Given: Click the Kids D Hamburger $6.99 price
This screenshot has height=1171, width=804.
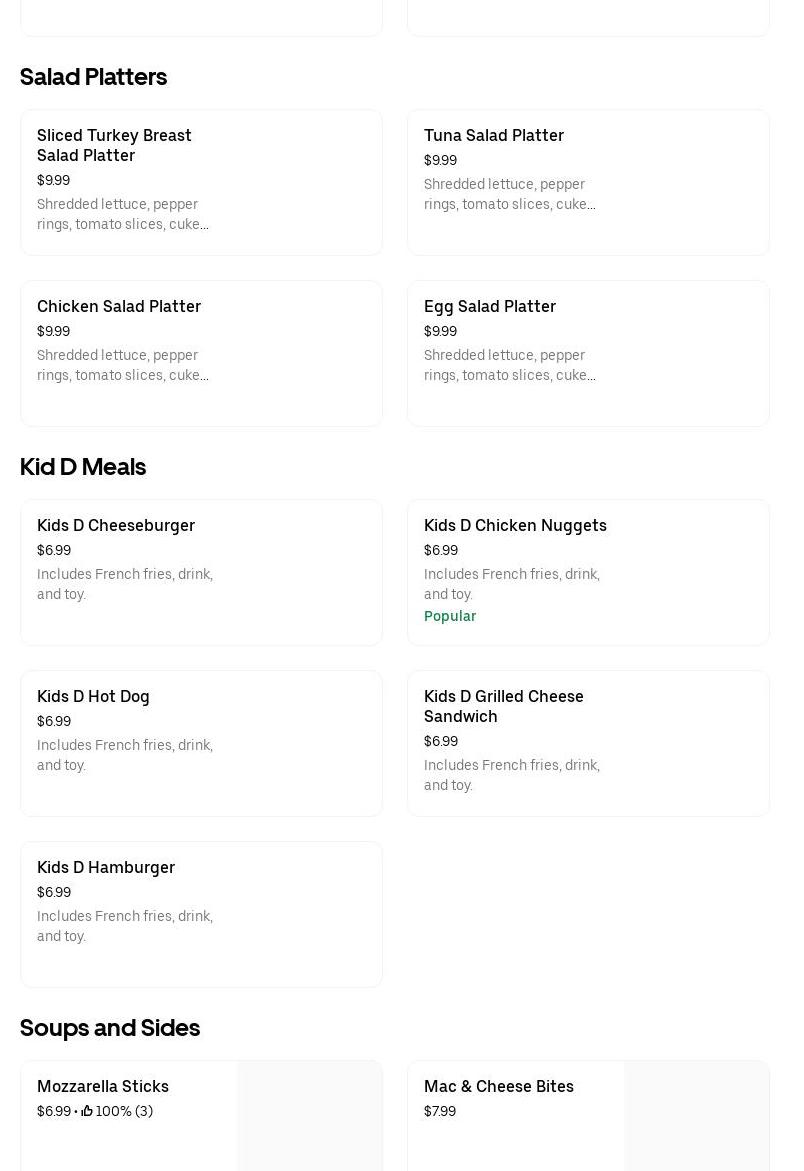Looking at the screenshot, I should pyautogui.click(x=54, y=892).
